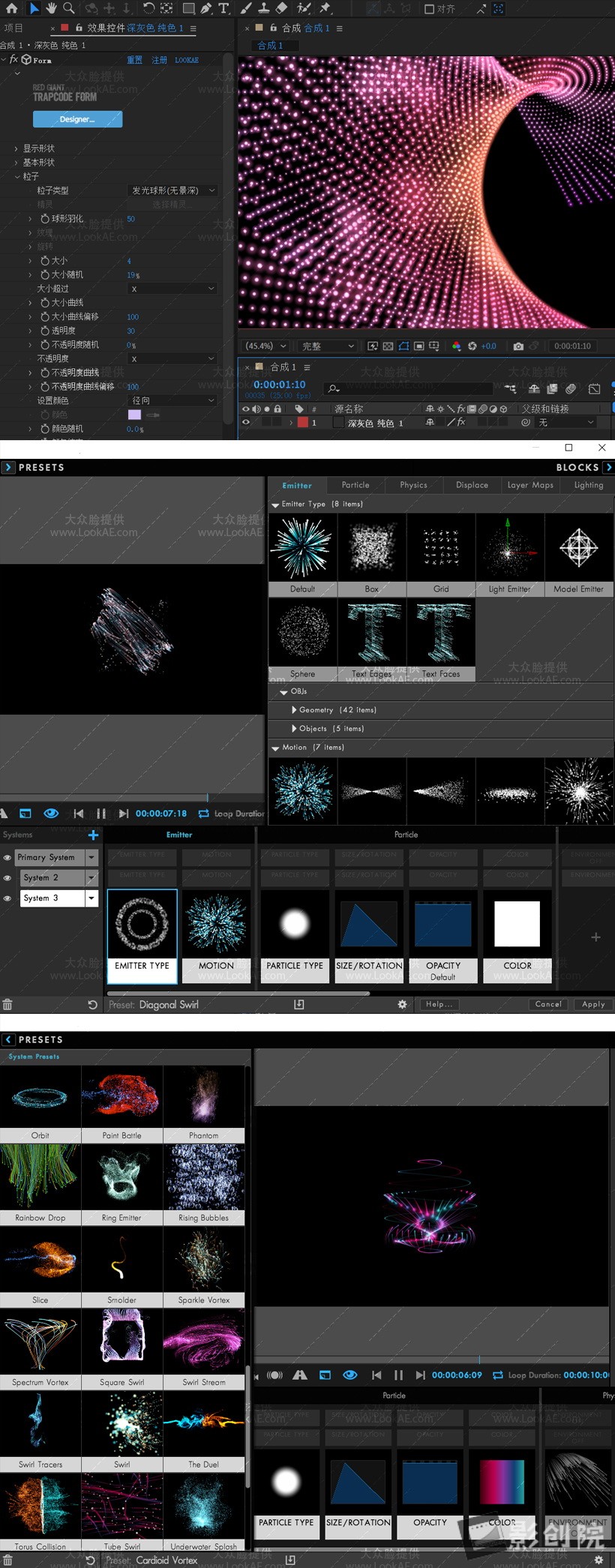Open the 粒子类型 particle type dropdown

(x=172, y=190)
